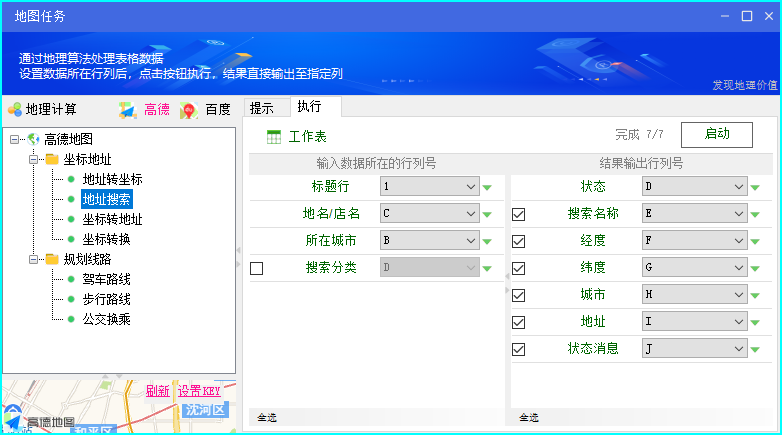This screenshot has width=782, height=435.
Task: Open the 标题行 row dropdown
Action: point(429,186)
